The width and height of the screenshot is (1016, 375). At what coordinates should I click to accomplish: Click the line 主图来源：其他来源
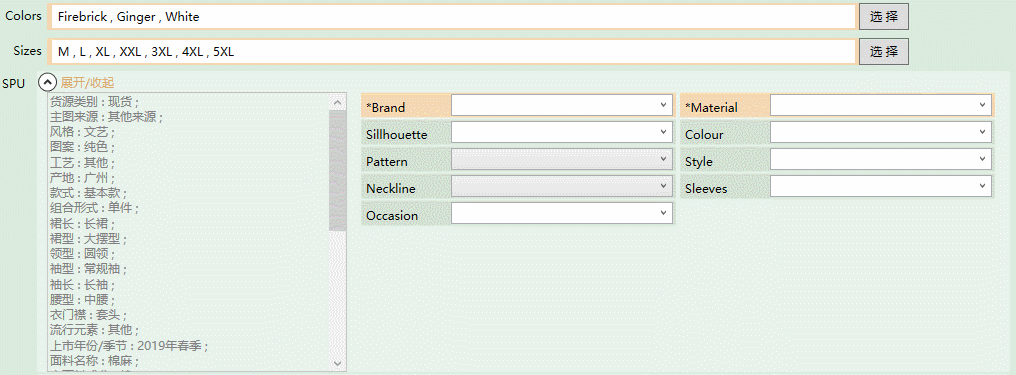point(106,117)
